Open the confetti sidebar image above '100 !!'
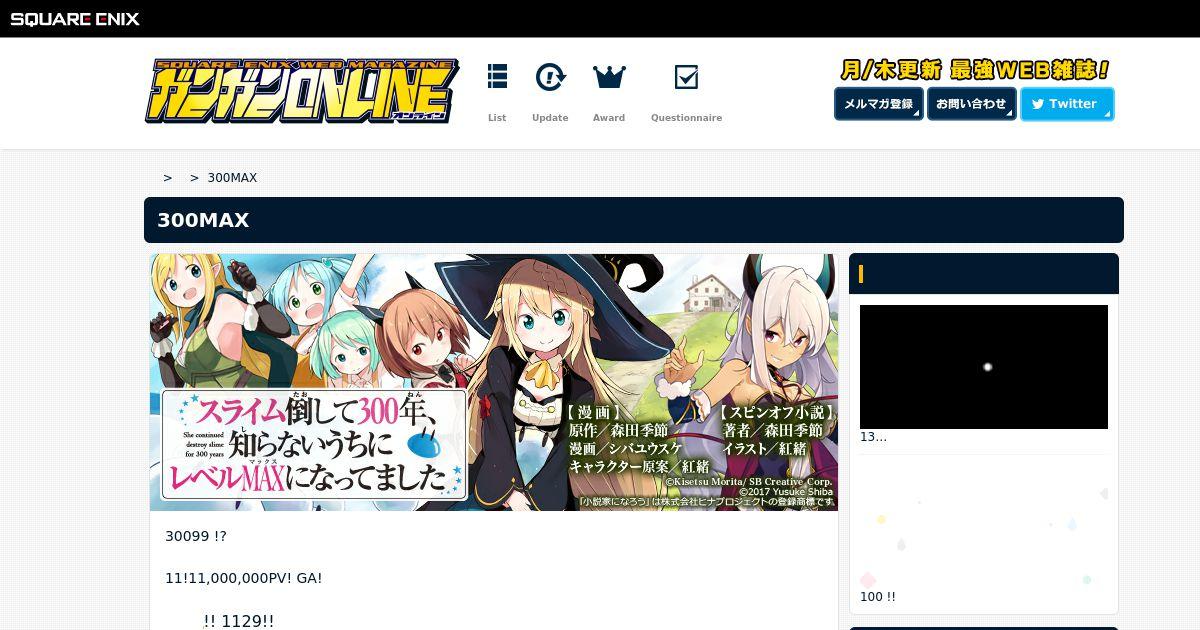This screenshot has height=630, width=1200. [x=984, y=526]
